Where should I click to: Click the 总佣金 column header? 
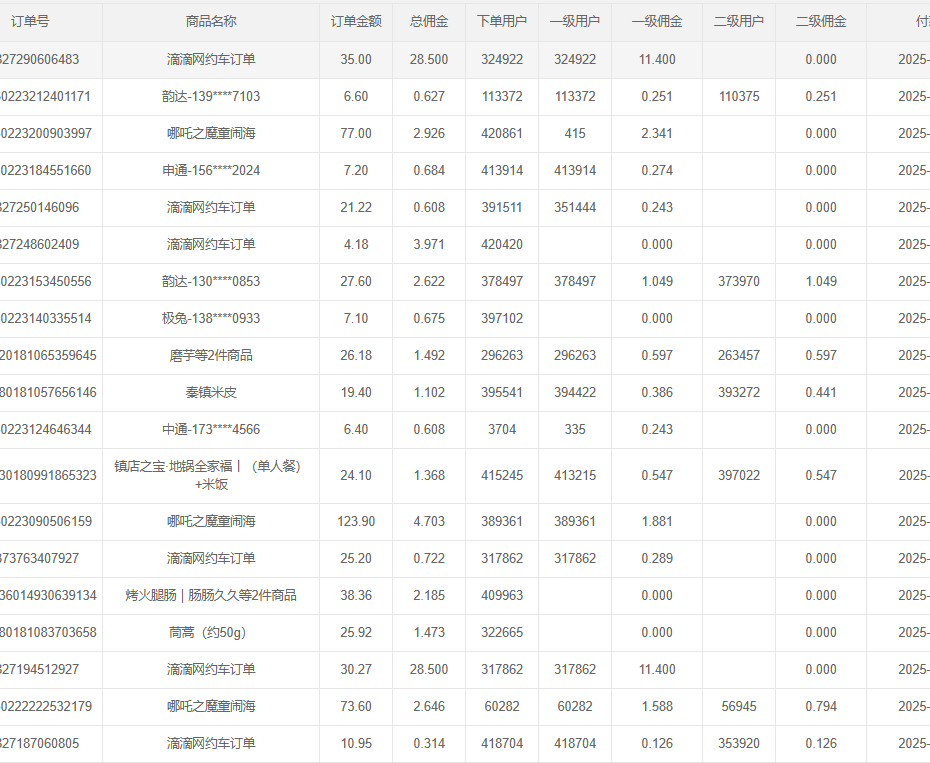429,21
